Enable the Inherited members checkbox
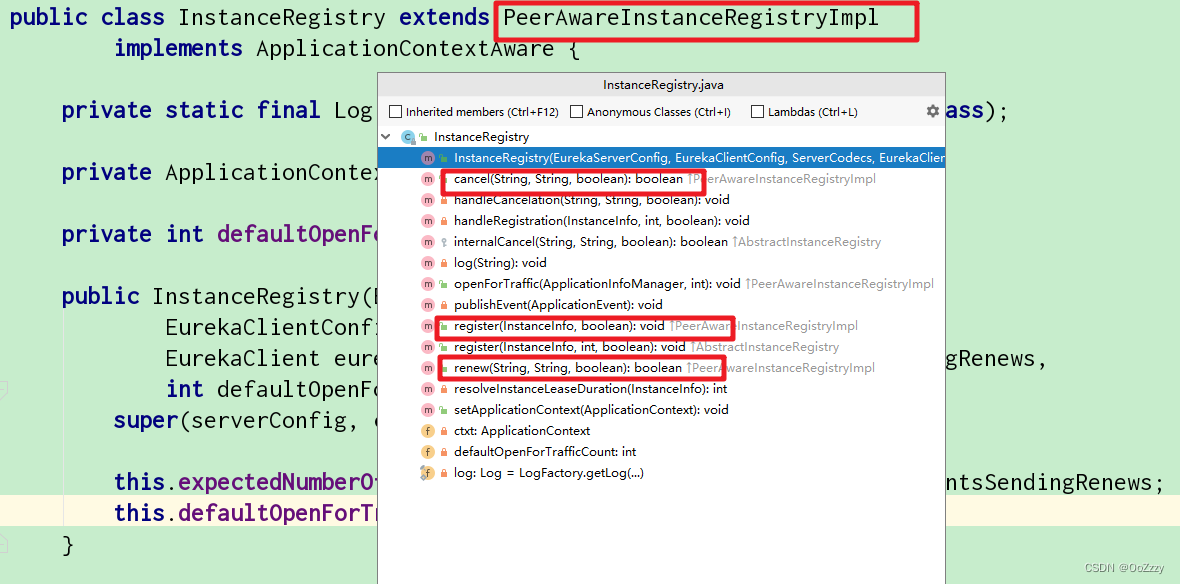The image size is (1180, 584). (x=395, y=112)
